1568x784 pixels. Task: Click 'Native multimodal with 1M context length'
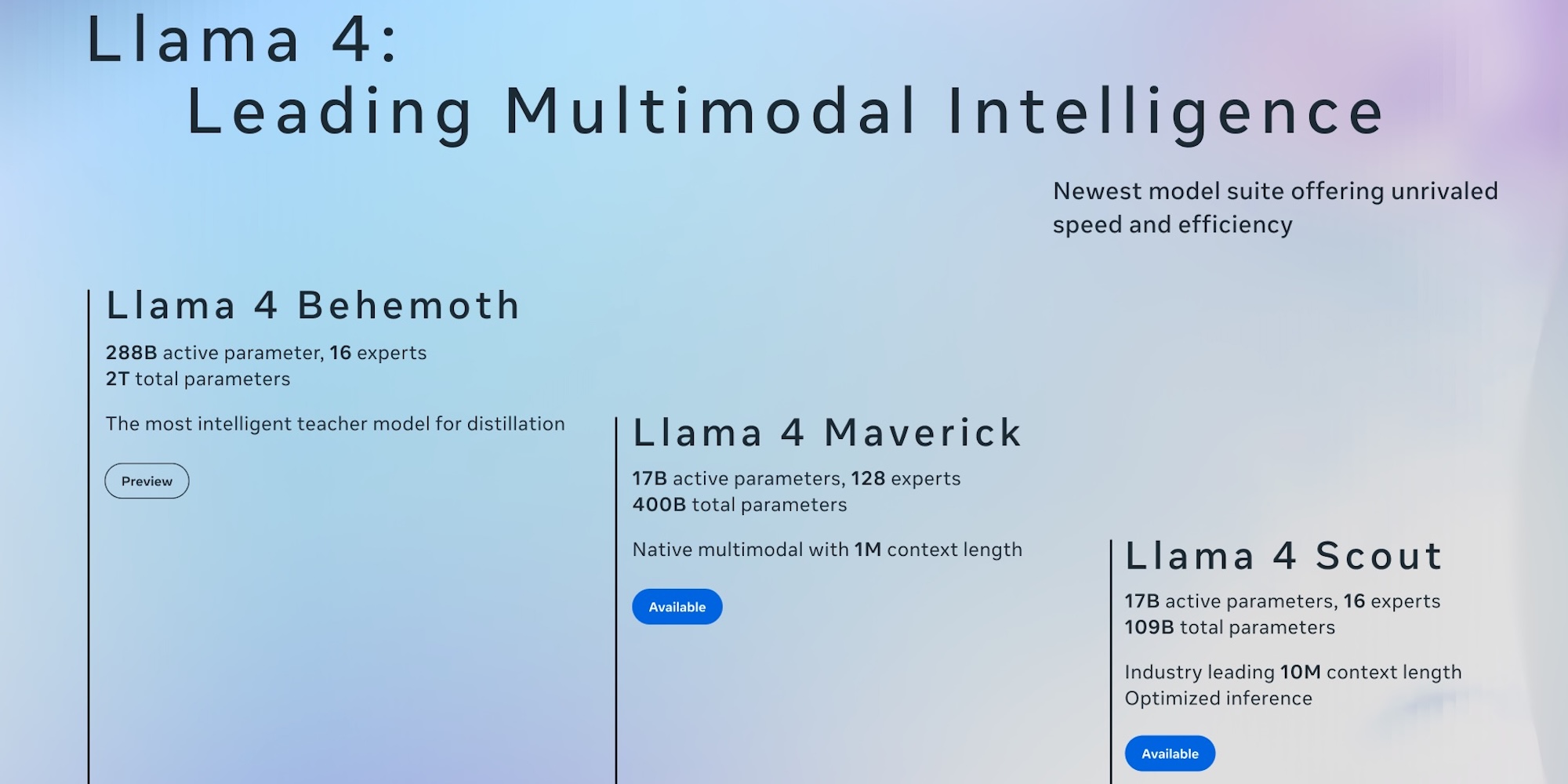(x=827, y=550)
